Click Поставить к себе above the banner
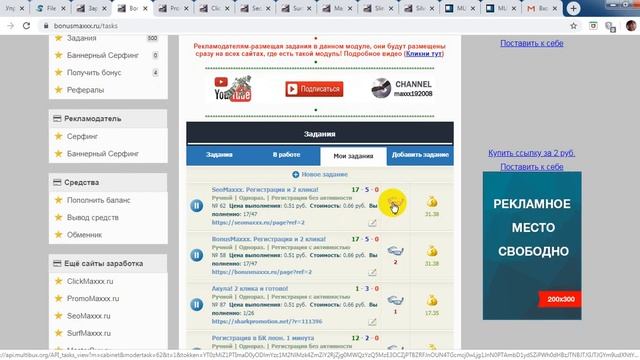This screenshot has height=360, width=640. [531, 167]
